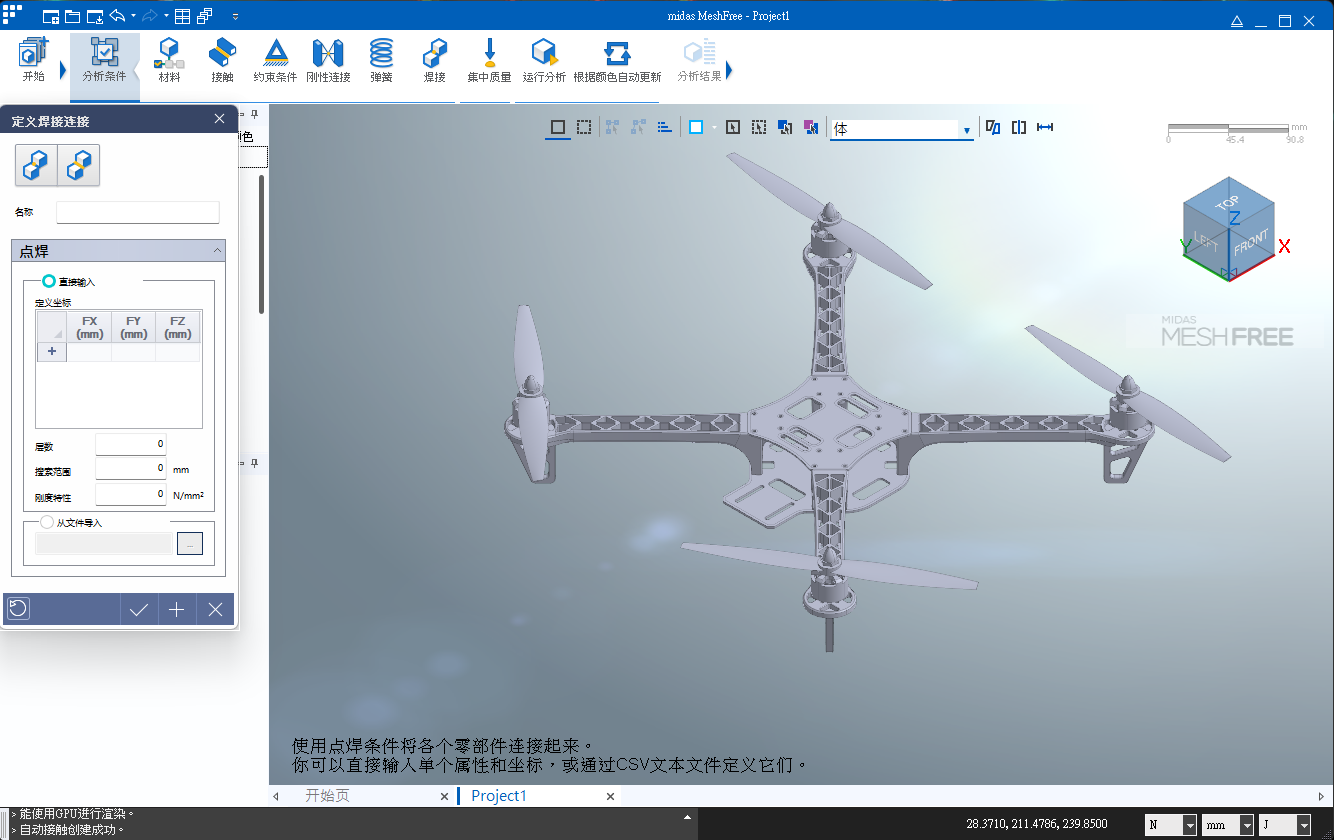Open the midas application menu logo
Screen dimensions: 1334x840
12,14
